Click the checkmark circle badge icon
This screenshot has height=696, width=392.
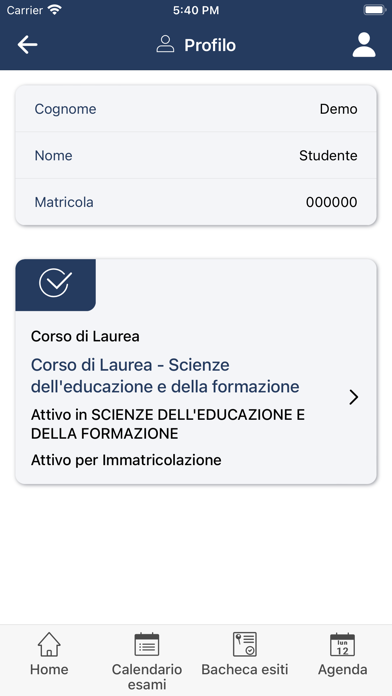55,282
